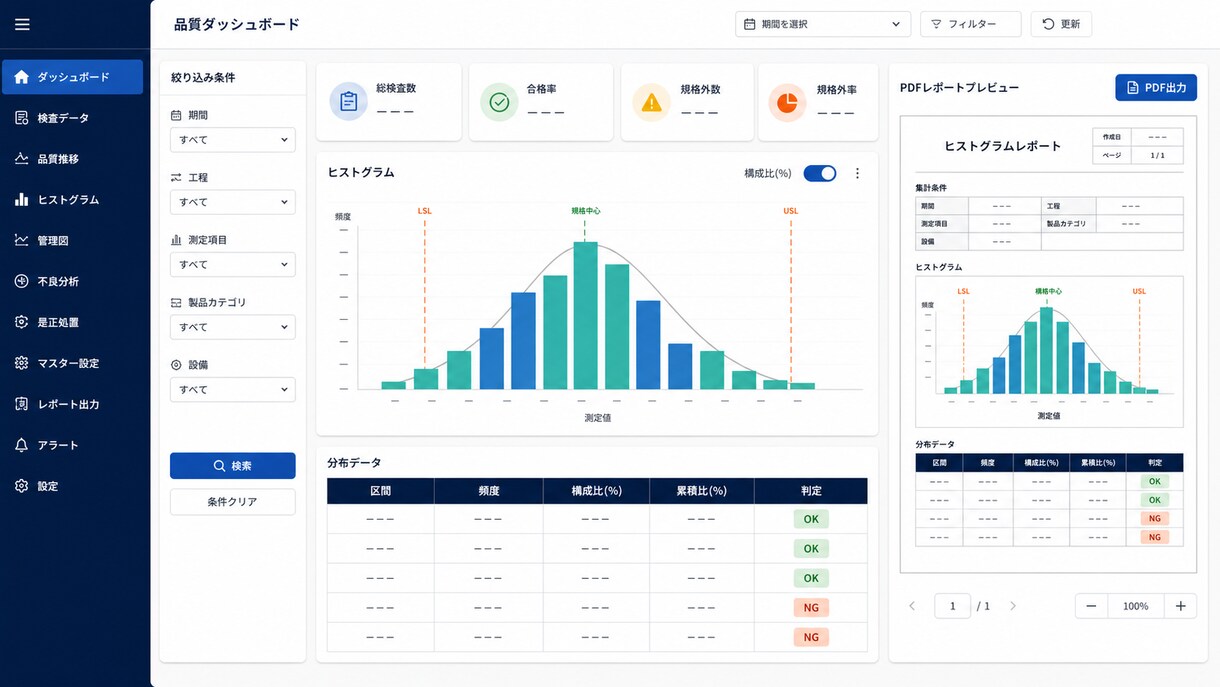Click the 区間 column header

(380, 491)
